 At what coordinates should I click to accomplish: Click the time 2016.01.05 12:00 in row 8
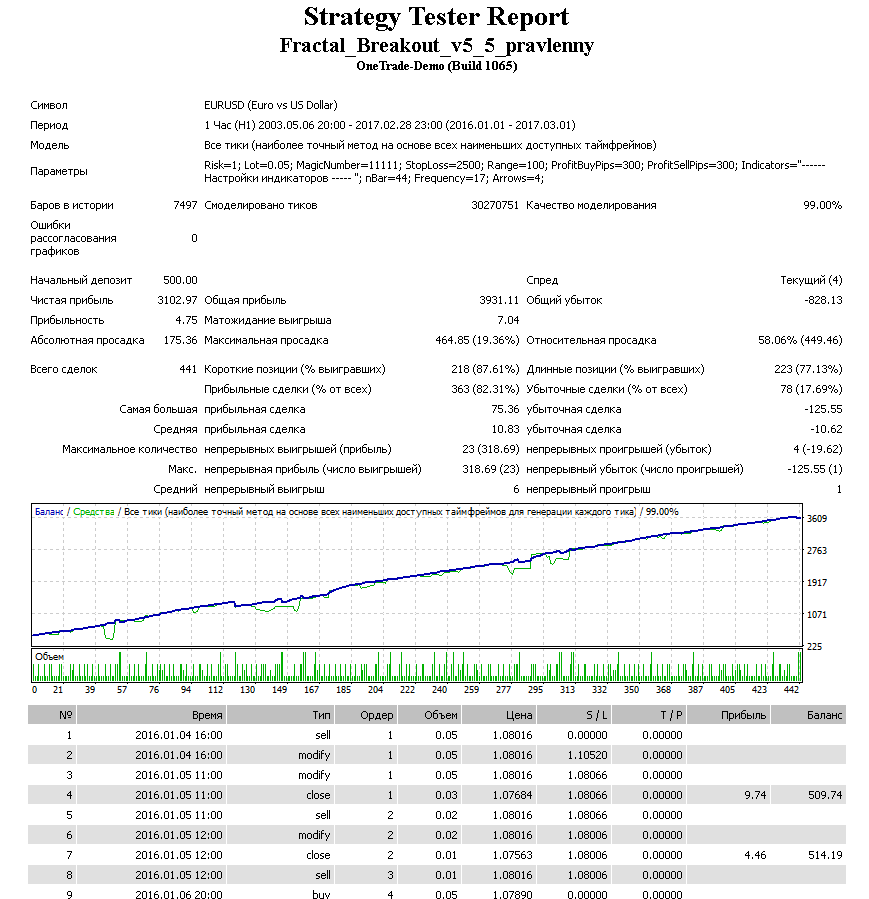[x=179, y=875]
